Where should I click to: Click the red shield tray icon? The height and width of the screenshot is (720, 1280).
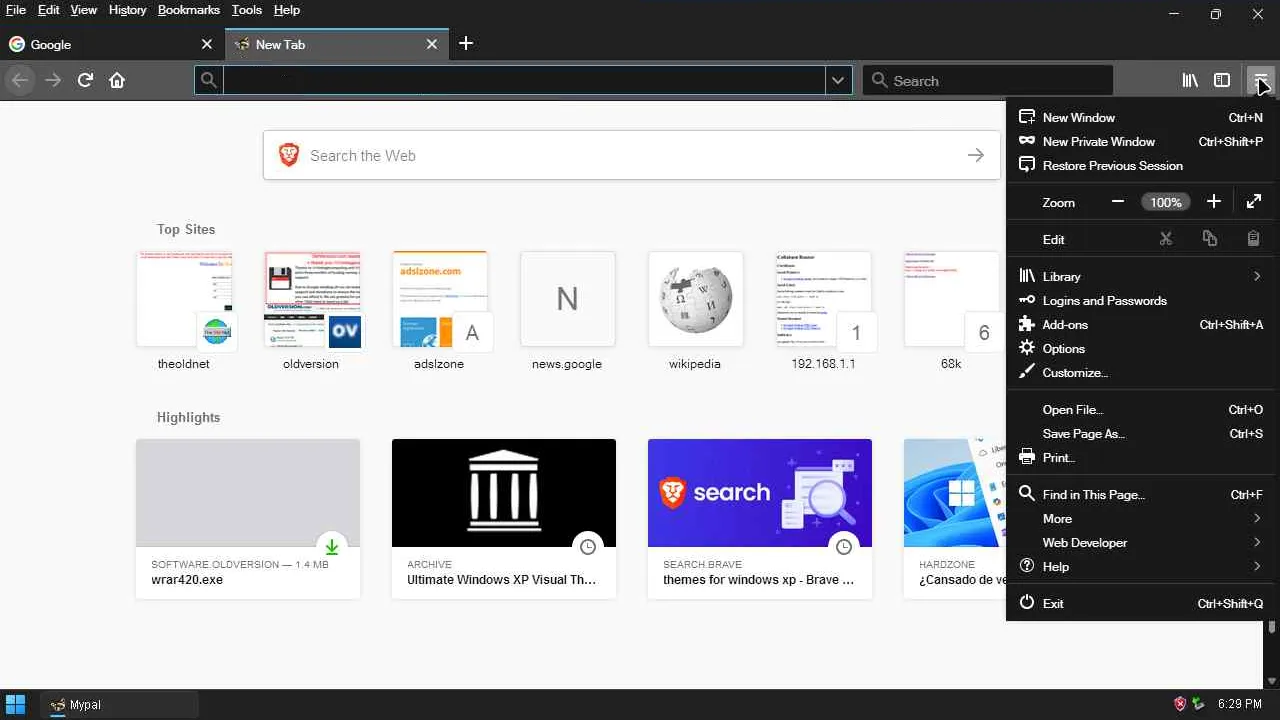pos(1180,704)
